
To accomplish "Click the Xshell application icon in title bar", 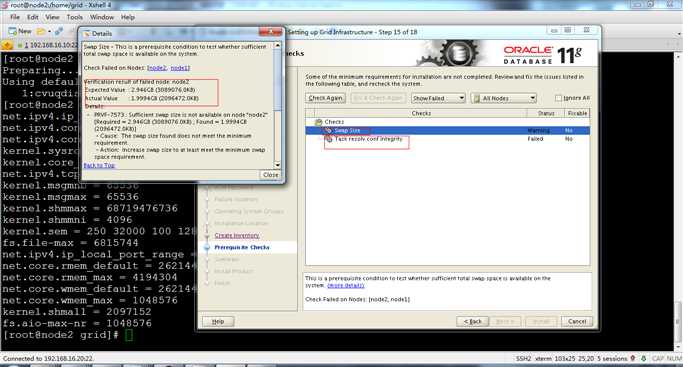I will coord(5,5).
